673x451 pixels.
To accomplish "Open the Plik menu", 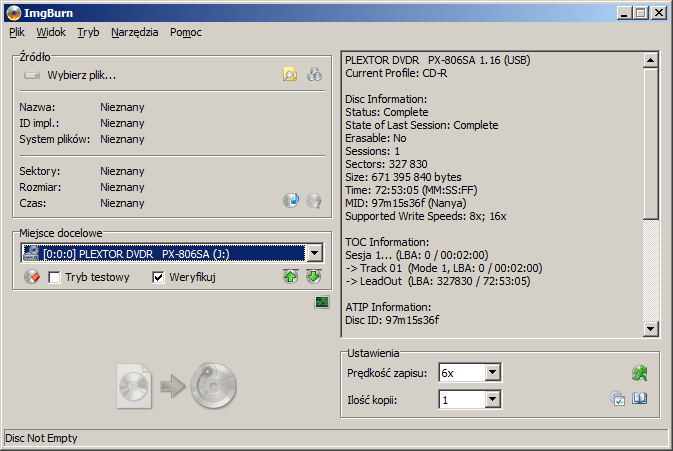I will pyautogui.click(x=17, y=32).
